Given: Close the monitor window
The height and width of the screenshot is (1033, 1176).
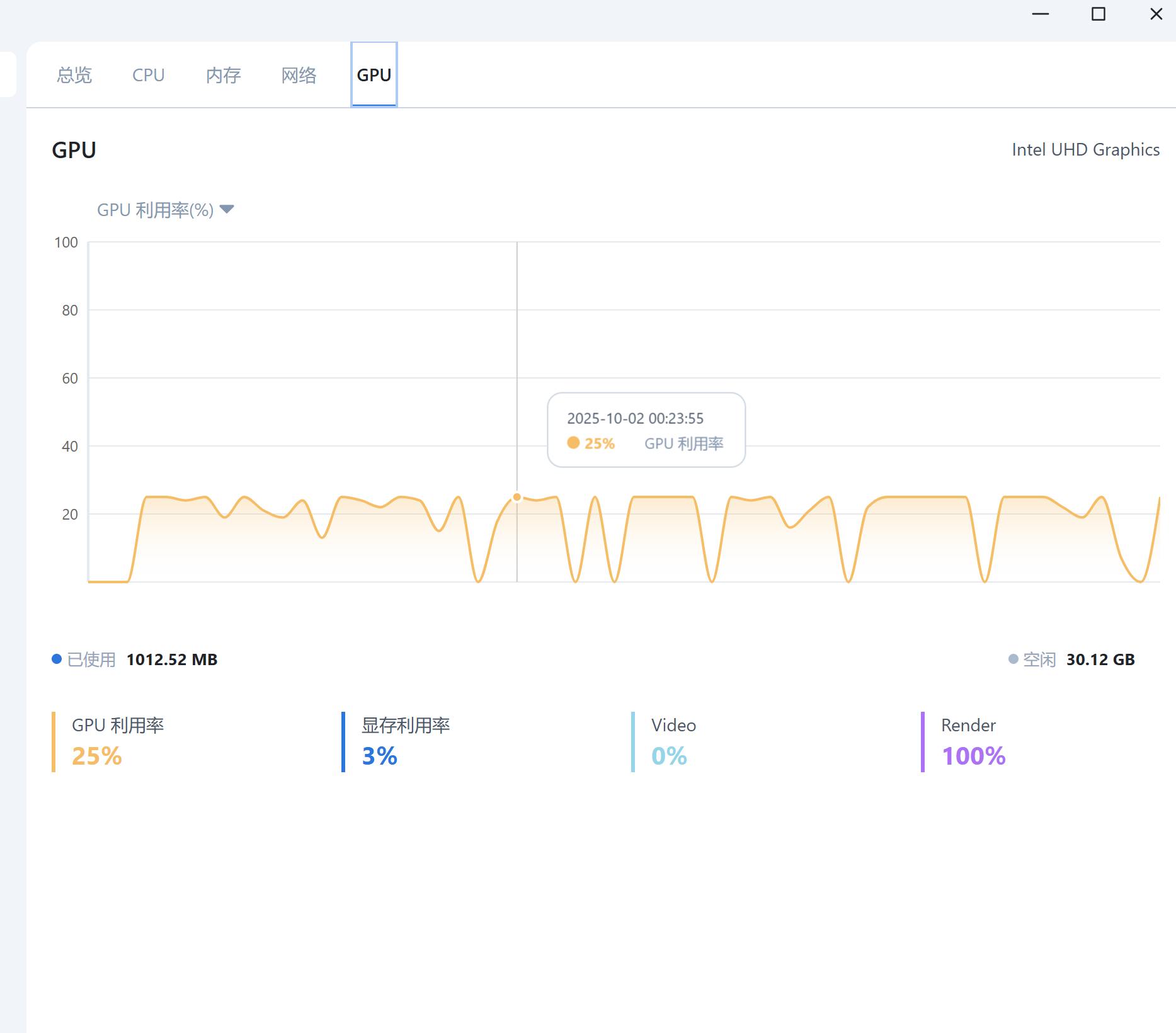Looking at the screenshot, I should click(1156, 14).
